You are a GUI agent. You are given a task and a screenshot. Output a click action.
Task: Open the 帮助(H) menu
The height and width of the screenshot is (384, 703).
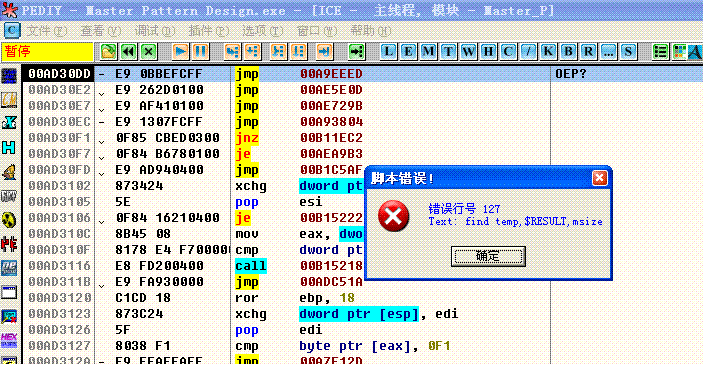point(371,31)
